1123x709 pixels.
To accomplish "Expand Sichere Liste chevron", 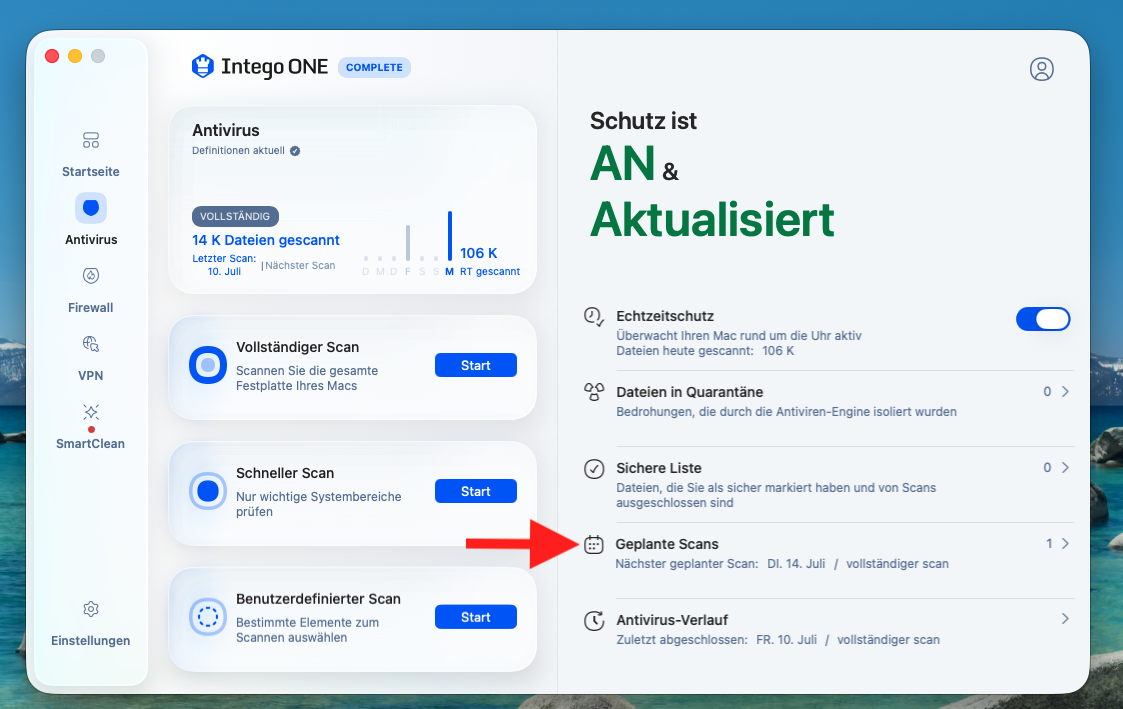I will (1065, 468).
